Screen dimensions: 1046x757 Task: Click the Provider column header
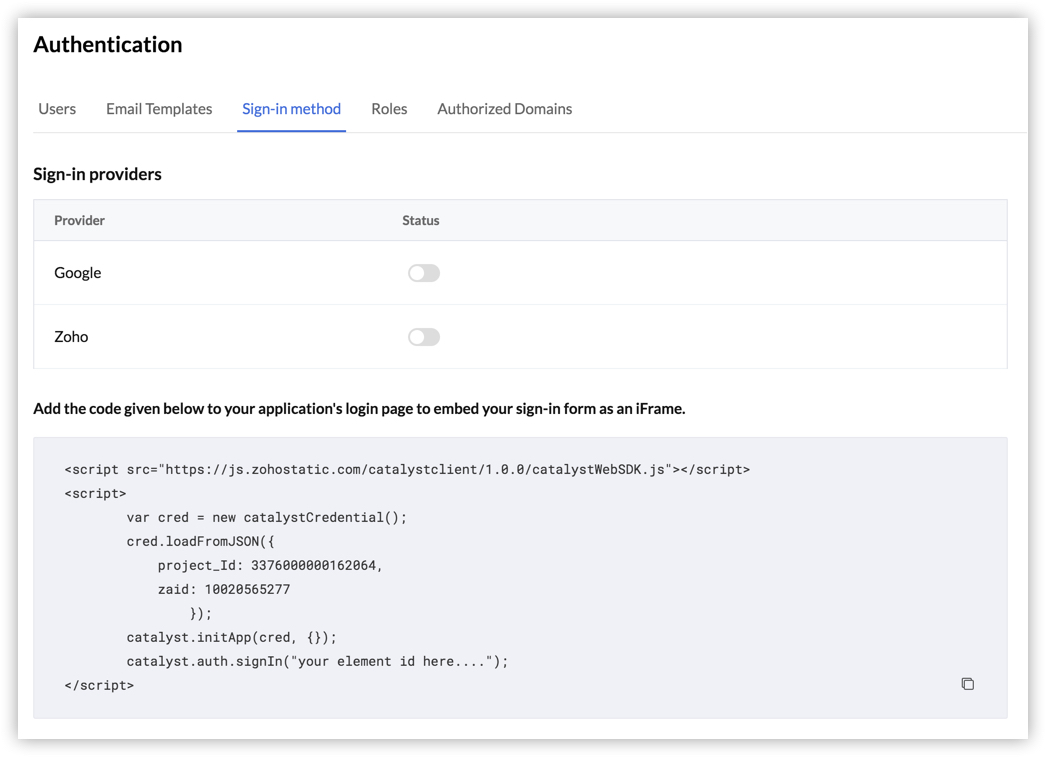point(79,220)
